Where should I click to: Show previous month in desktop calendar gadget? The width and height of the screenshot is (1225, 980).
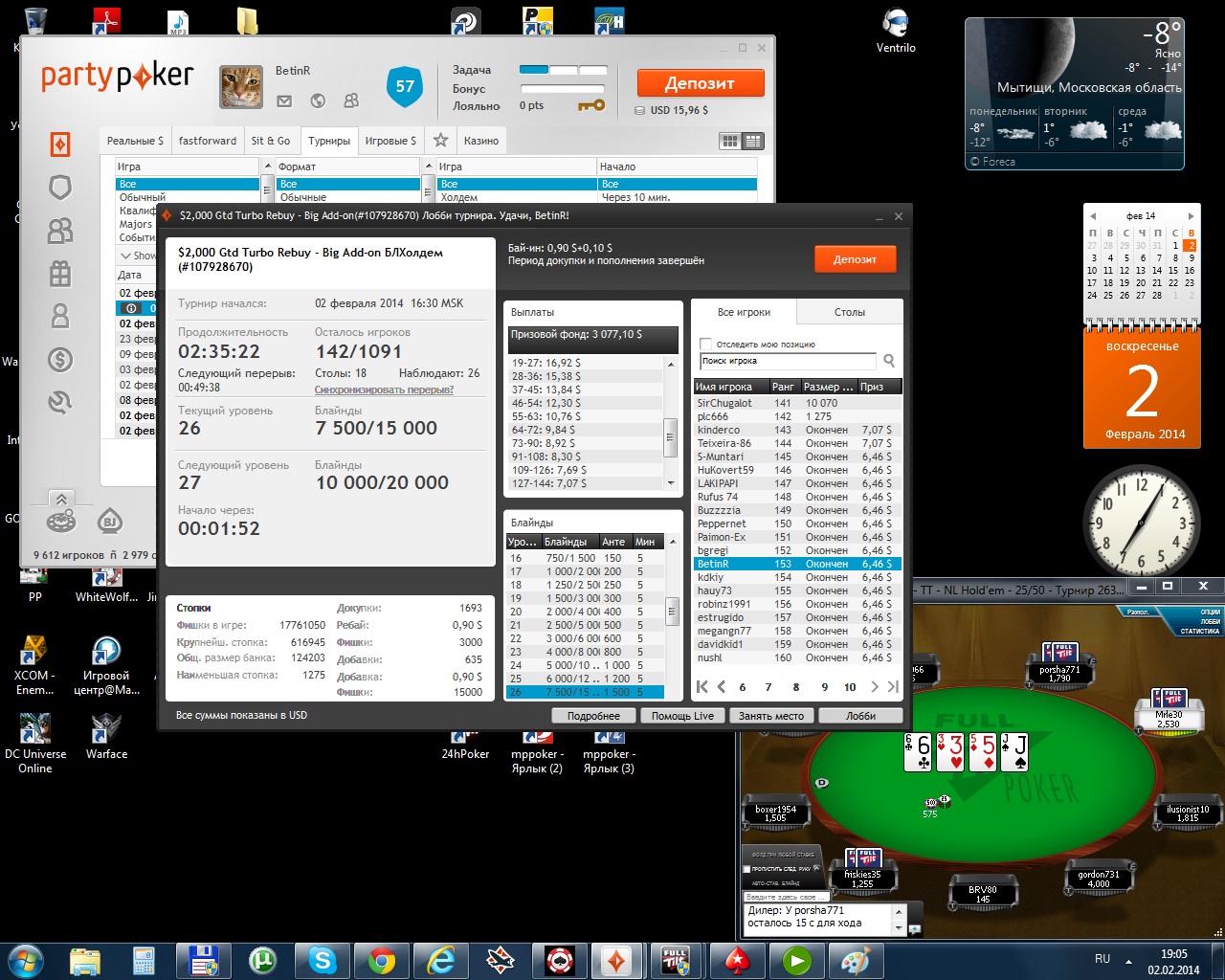pyautogui.click(x=1092, y=216)
